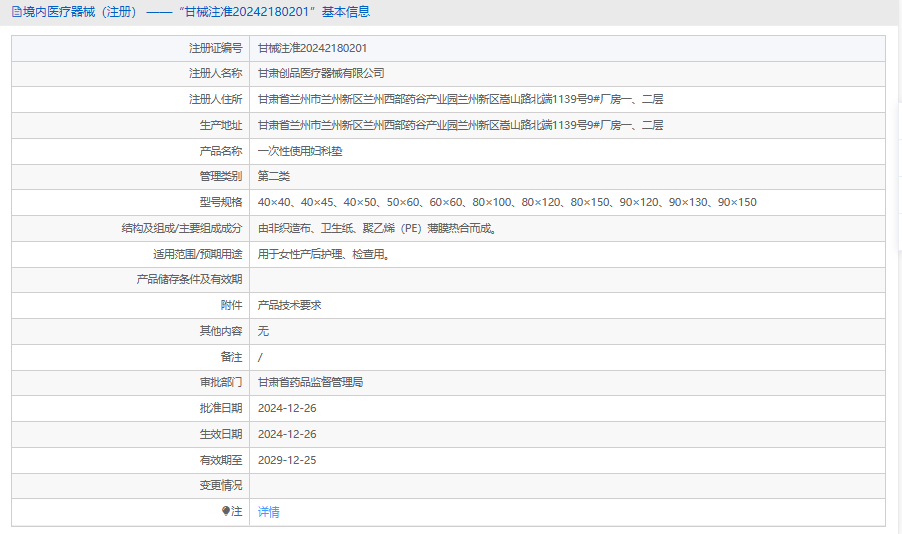This screenshot has height=534, width=902.
Task: Click the 产品储存条件及有效期 label
Action: [x=189, y=279]
